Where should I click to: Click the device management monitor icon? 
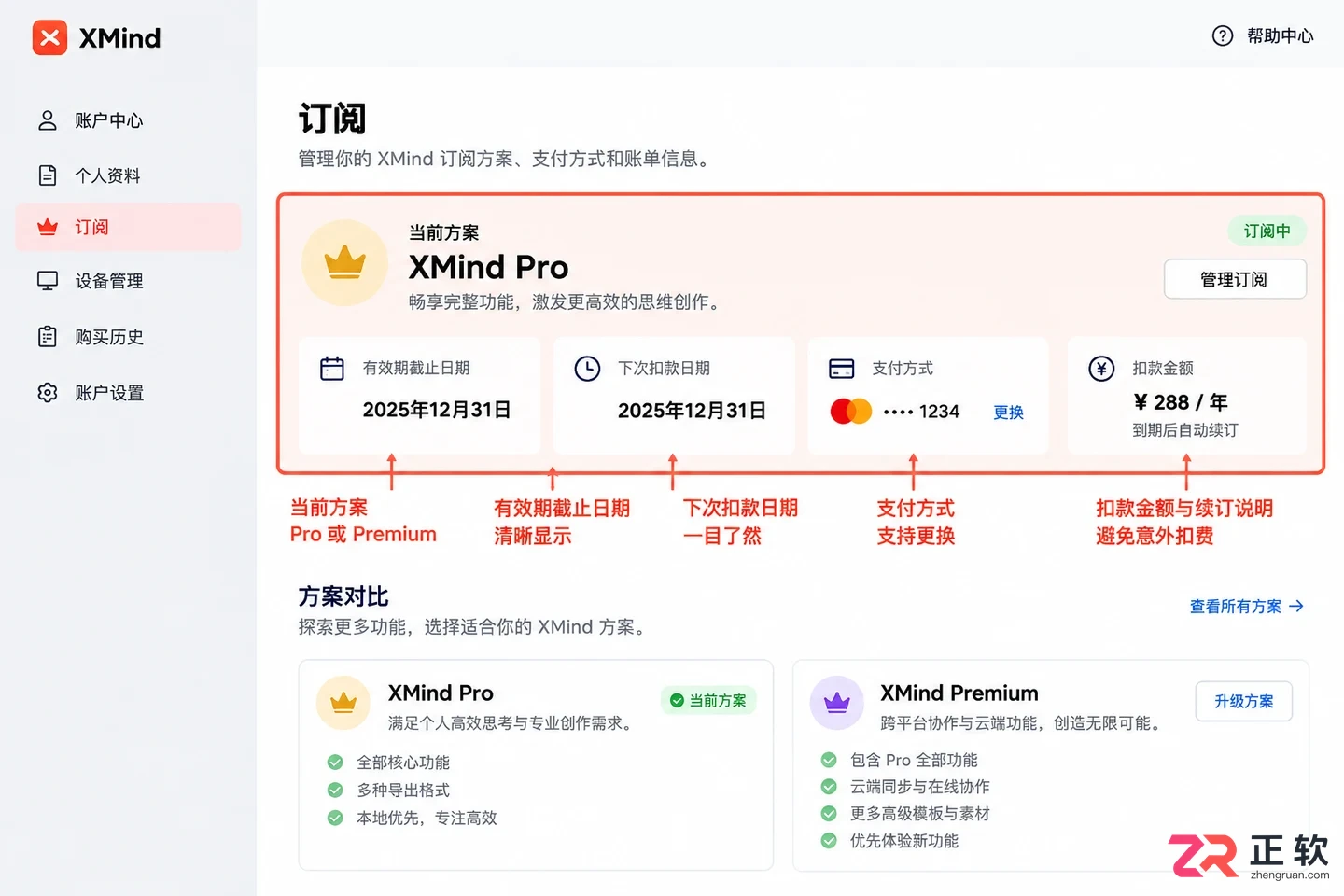48,281
